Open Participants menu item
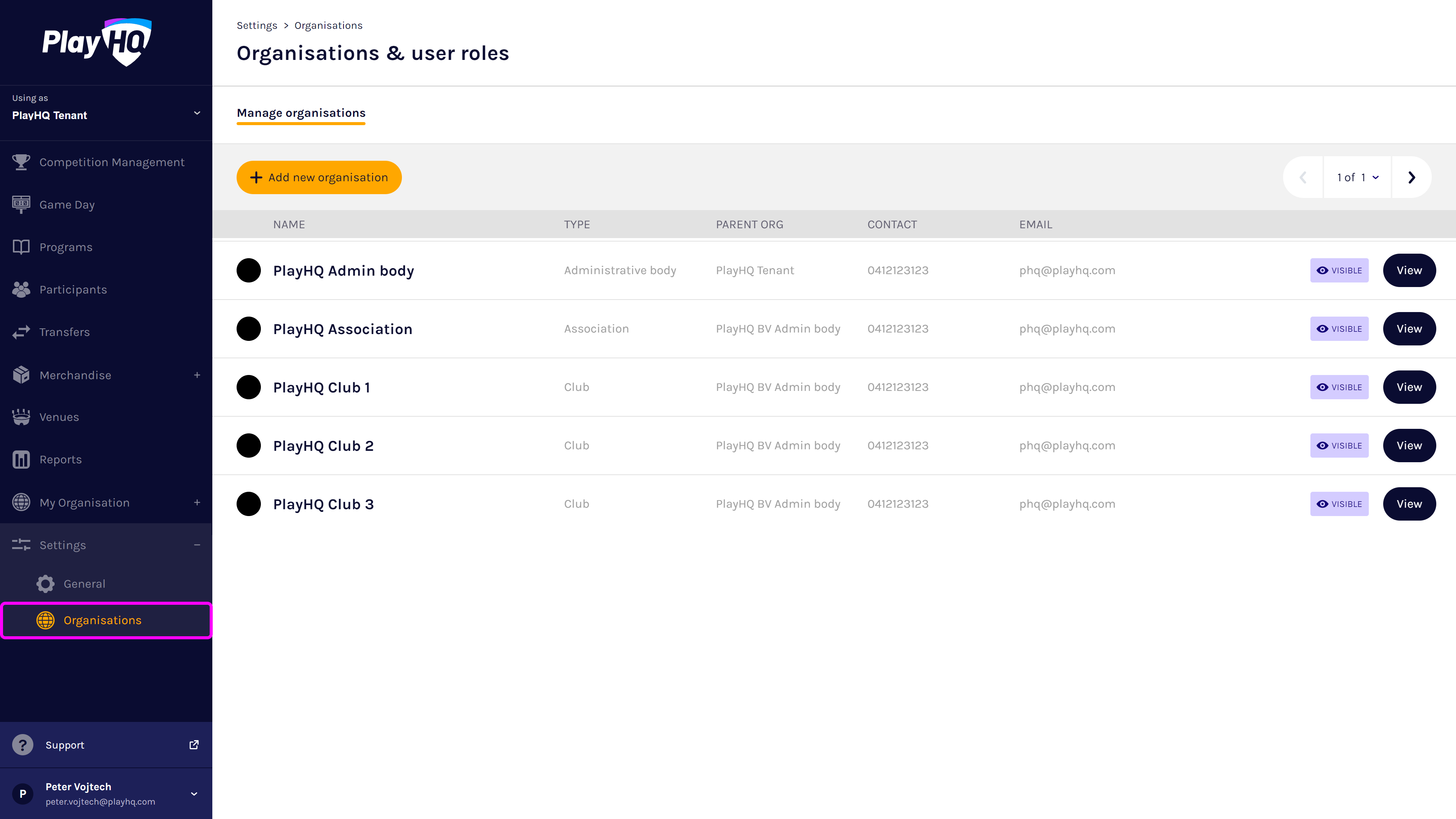Image resolution: width=1456 pixels, height=819 pixels. click(x=106, y=289)
